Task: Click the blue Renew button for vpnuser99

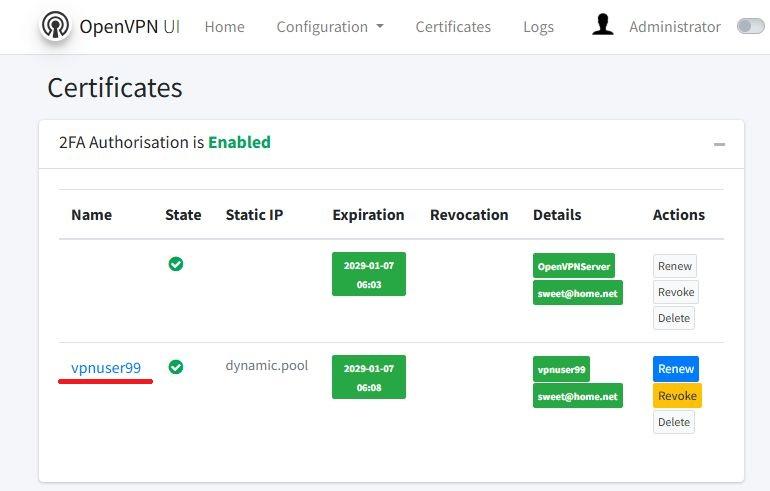Action: (676, 369)
